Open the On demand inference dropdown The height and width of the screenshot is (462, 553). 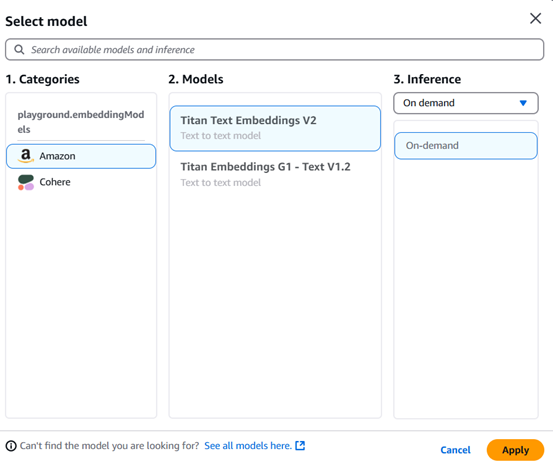click(x=466, y=103)
